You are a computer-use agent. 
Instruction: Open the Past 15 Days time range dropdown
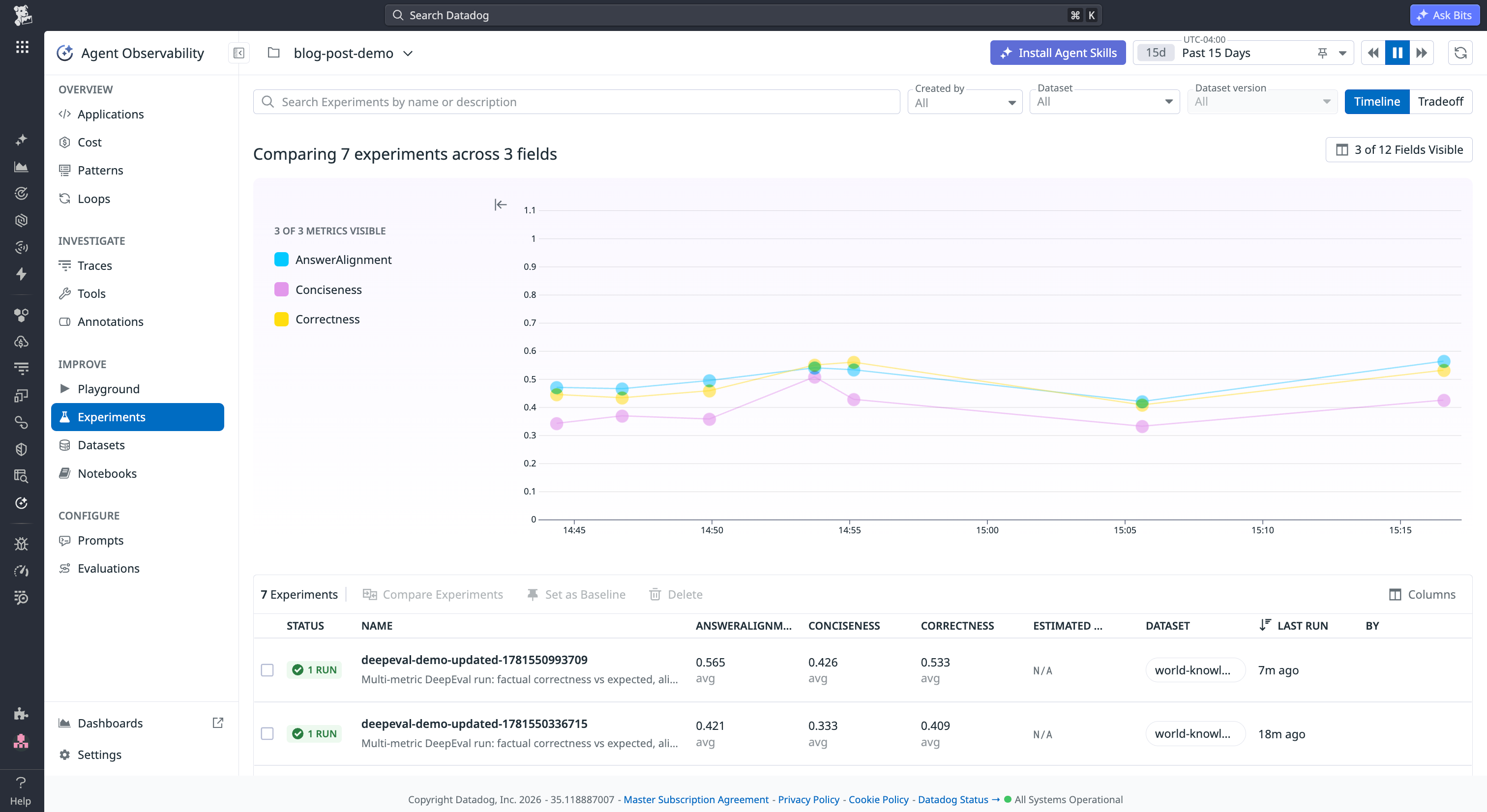(x=1243, y=53)
